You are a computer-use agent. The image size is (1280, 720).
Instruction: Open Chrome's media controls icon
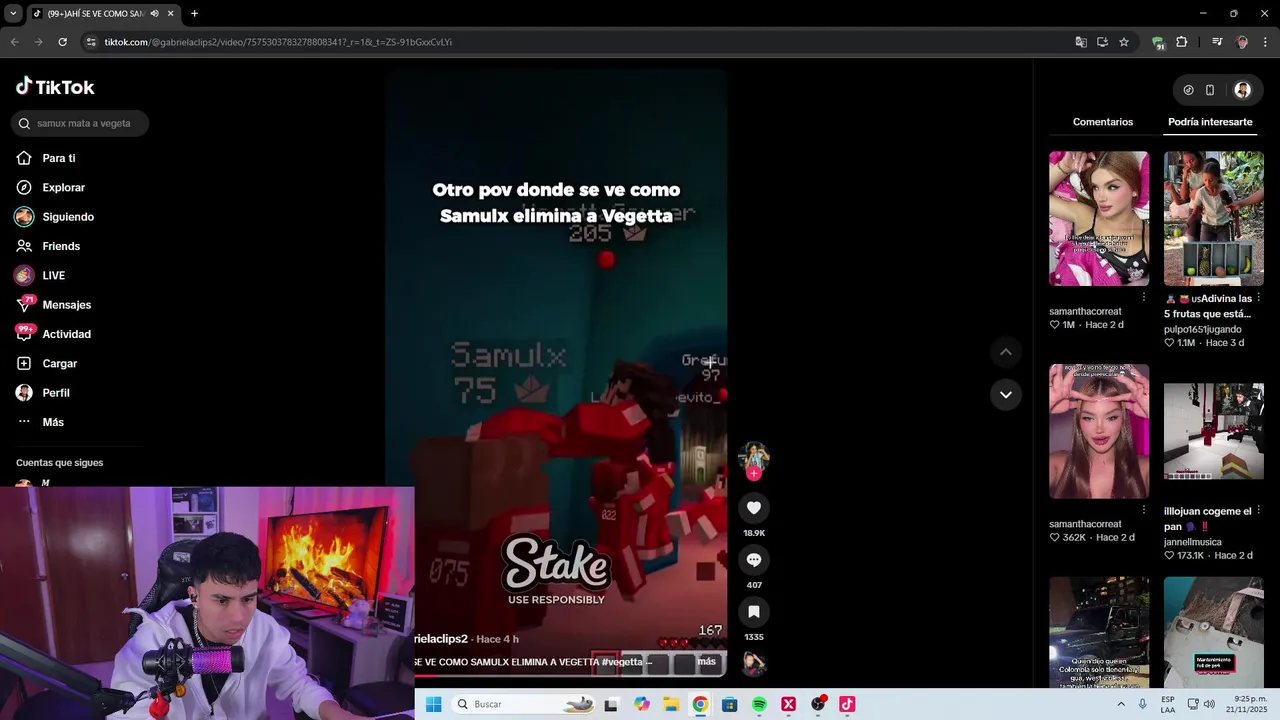click(x=1217, y=42)
